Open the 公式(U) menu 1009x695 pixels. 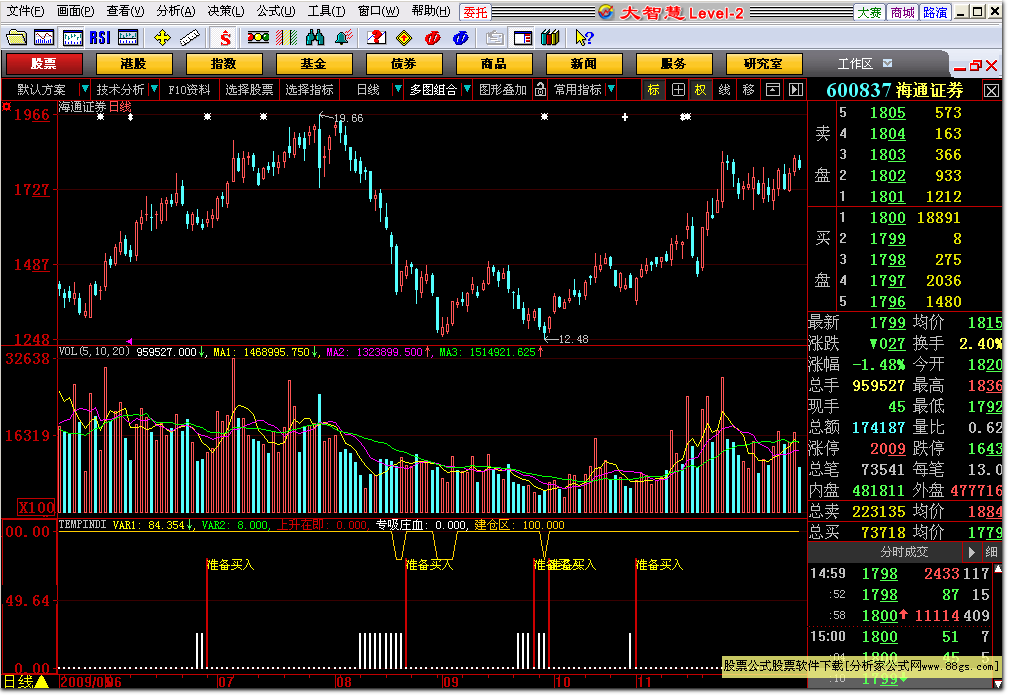coord(276,11)
